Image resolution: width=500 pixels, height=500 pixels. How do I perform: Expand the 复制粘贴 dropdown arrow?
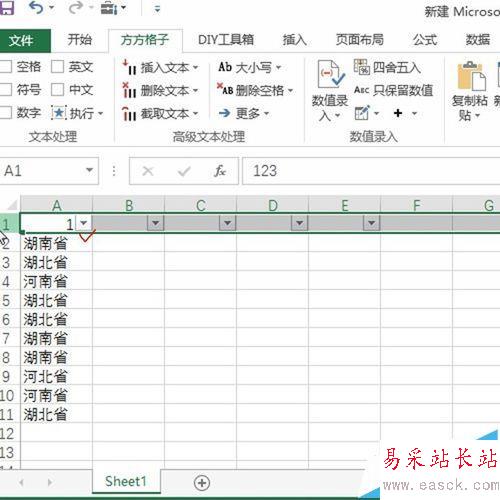[x=477, y=116]
